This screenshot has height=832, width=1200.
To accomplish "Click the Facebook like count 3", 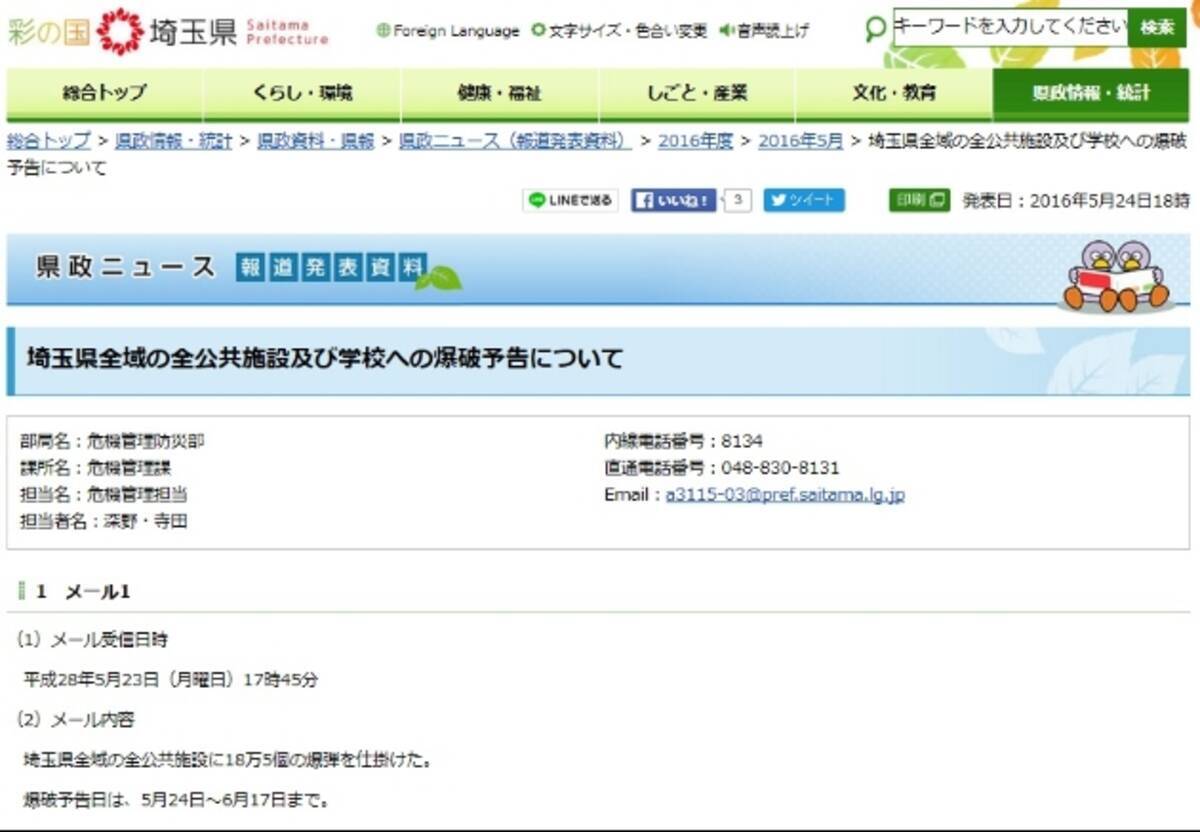I will [x=737, y=200].
